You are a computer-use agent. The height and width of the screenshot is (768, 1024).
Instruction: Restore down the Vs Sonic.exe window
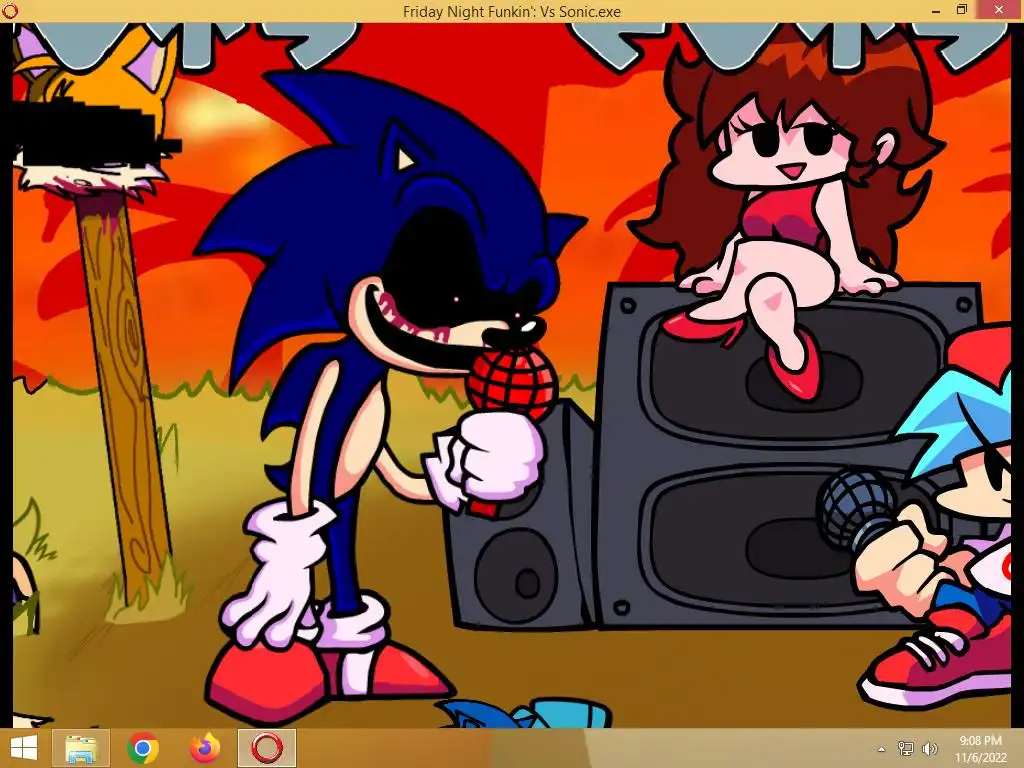tap(961, 10)
